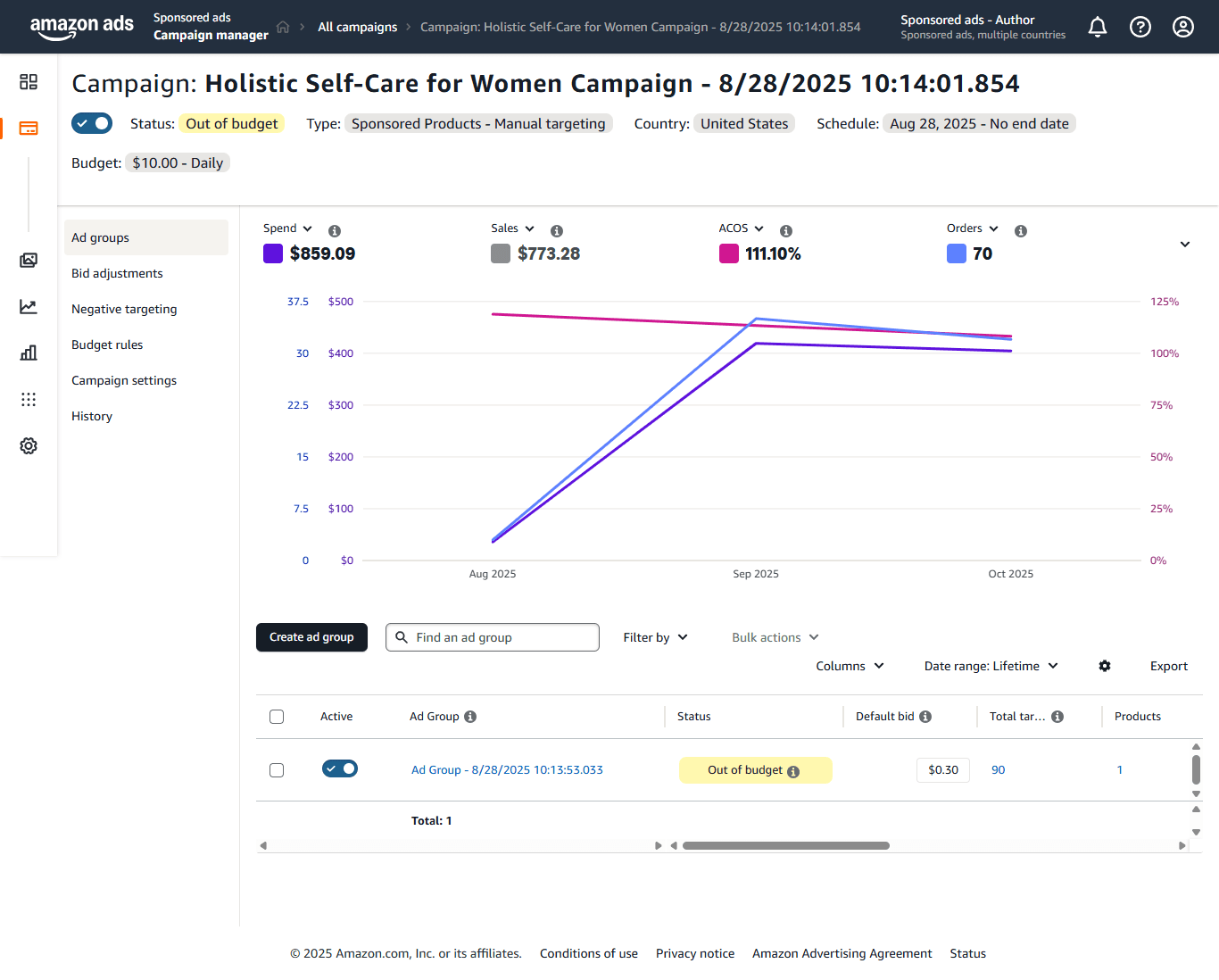Click the info icon beside Ad Group header
This screenshot has height=980, width=1219.
click(x=470, y=717)
